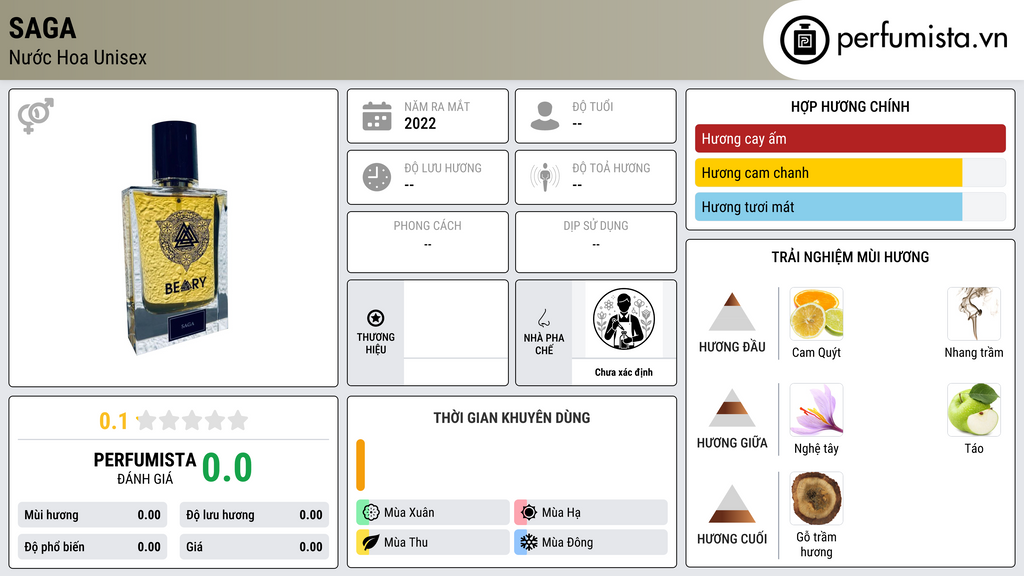Click the Nghệ tây saffron note image
The height and width of the screenshot is (576, 1024).
coord(816,410)
